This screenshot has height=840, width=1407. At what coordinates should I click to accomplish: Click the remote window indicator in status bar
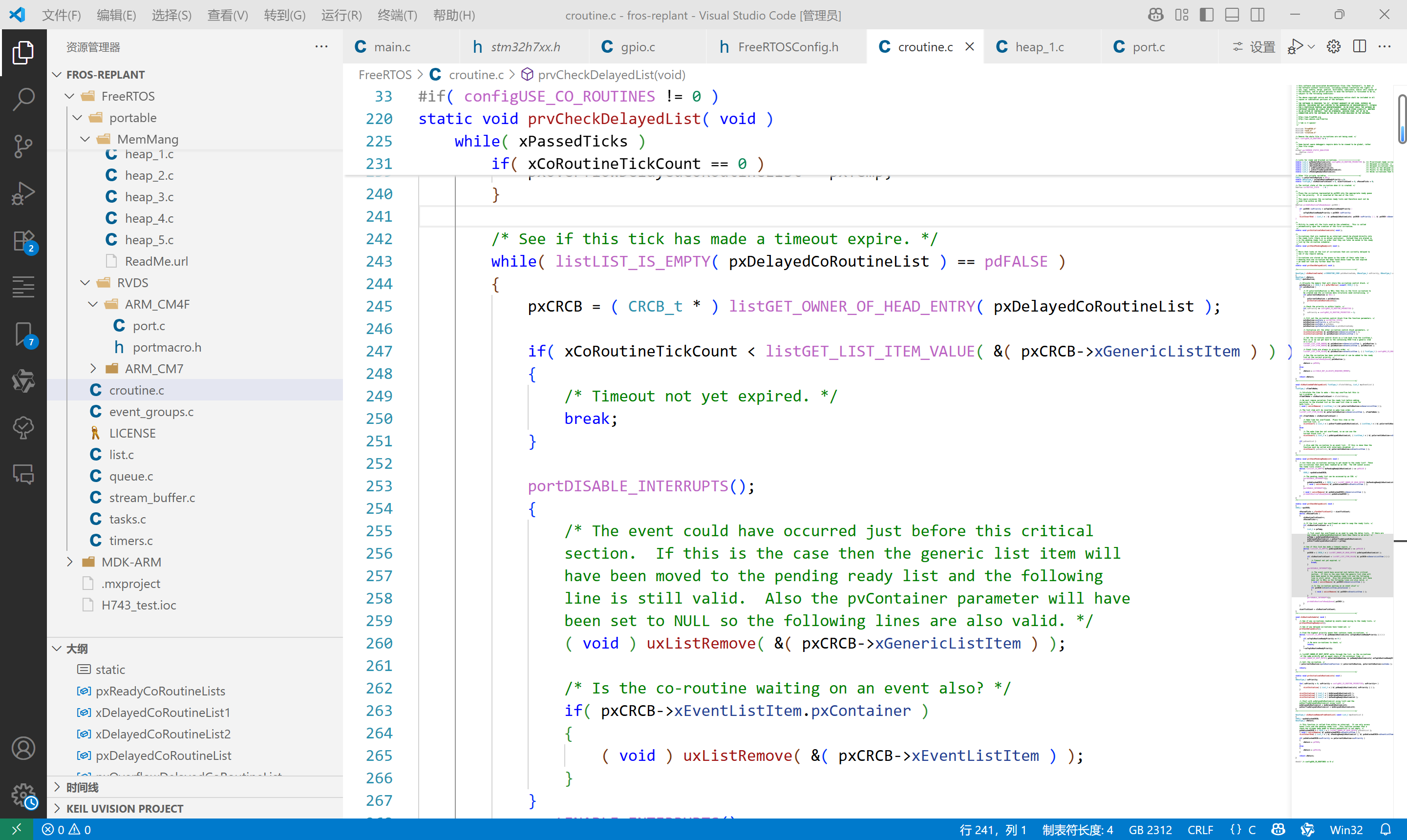coord(17,829)
